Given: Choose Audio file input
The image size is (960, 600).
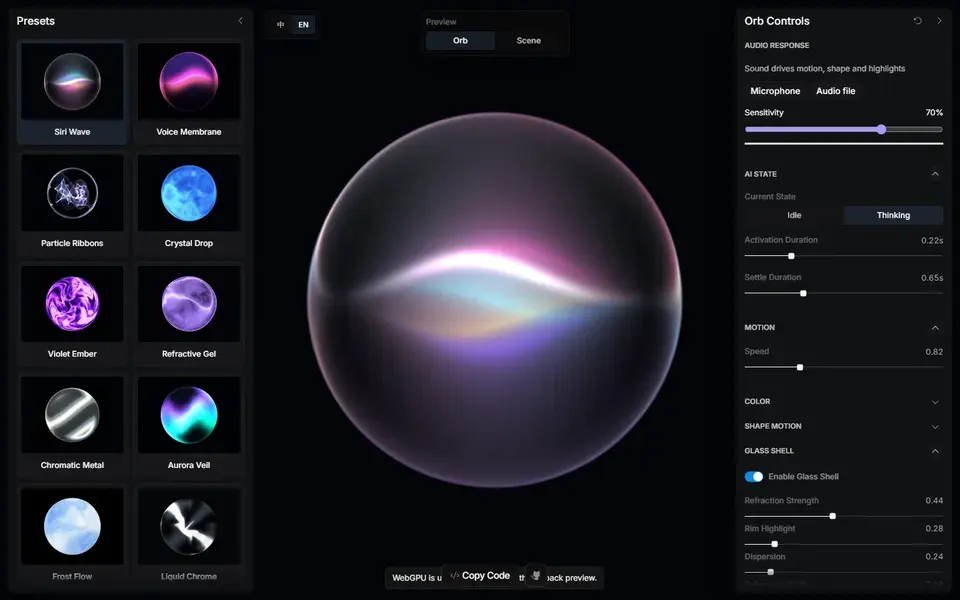Looking at the screenshot, I should pyautogui.click(x=836, y=91).
